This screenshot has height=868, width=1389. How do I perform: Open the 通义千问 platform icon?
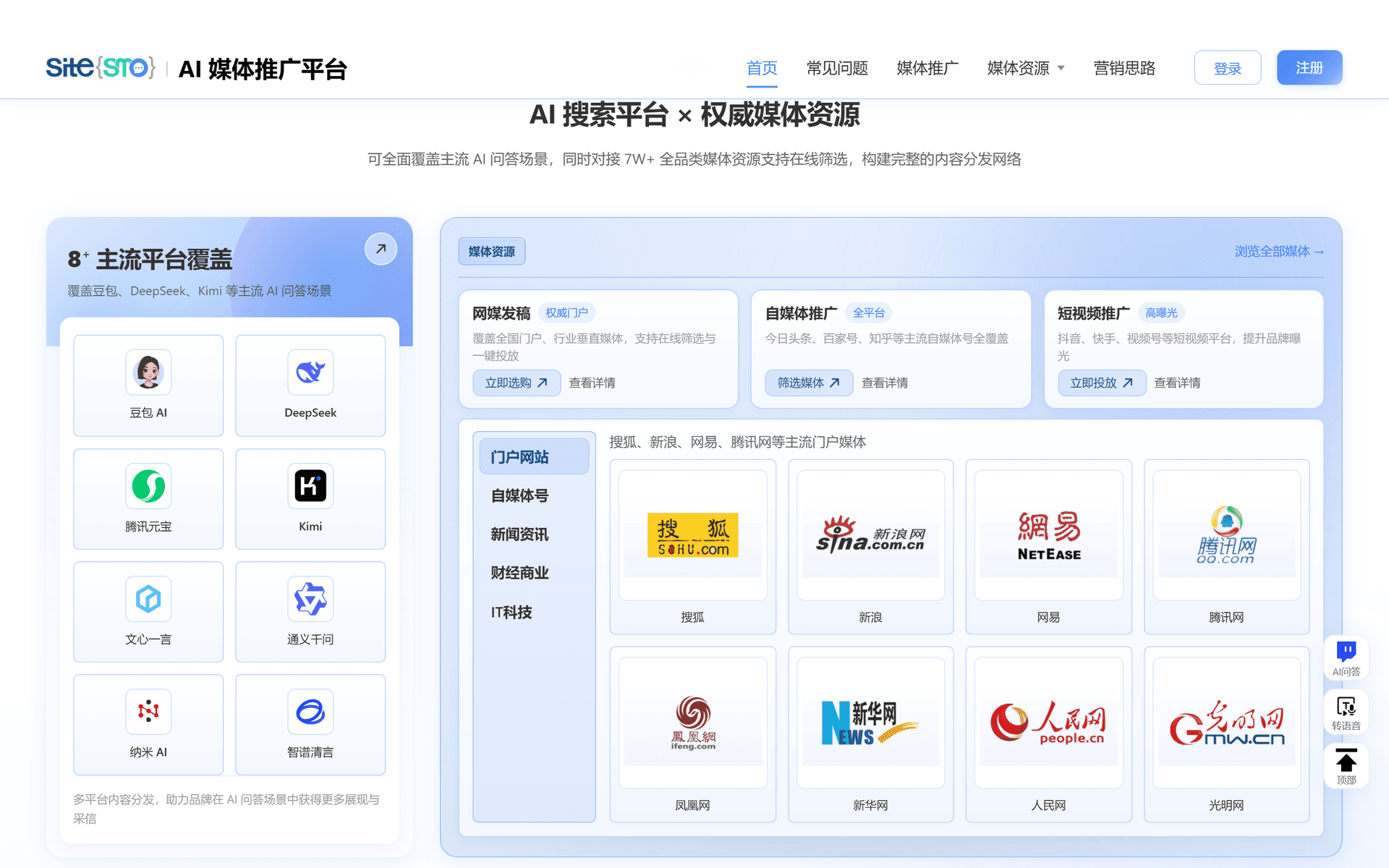310,599
